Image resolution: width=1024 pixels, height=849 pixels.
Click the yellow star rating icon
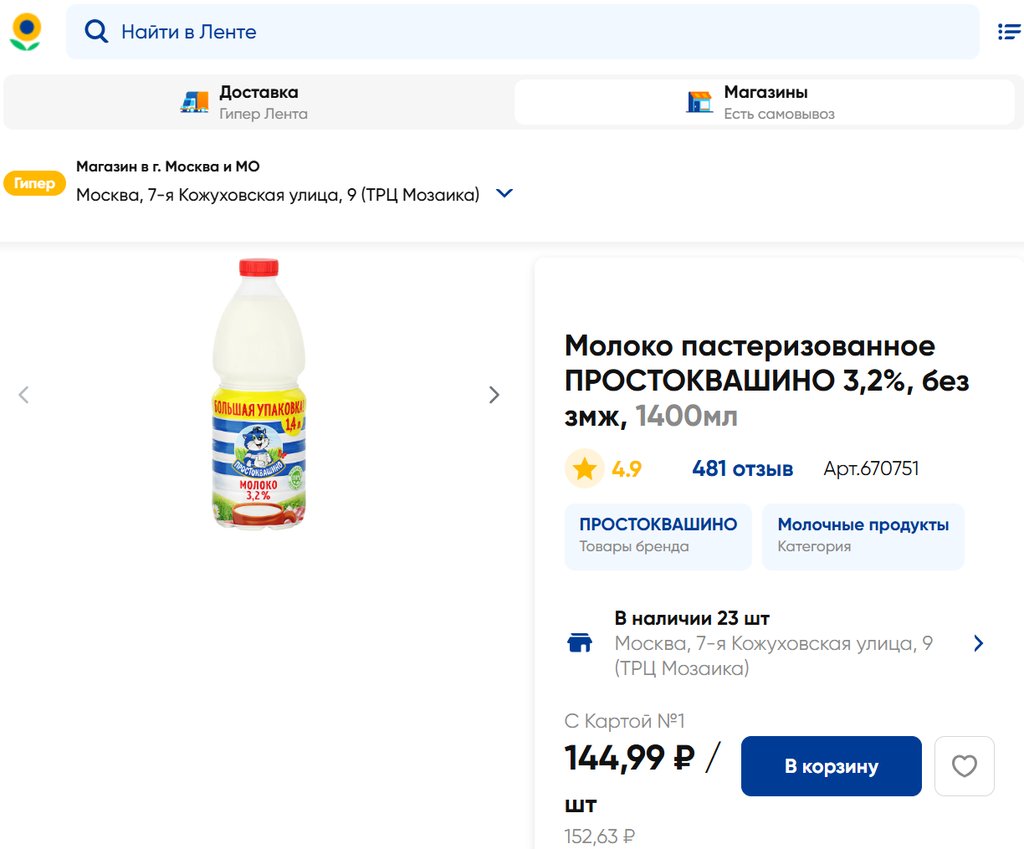pos(584,469)
